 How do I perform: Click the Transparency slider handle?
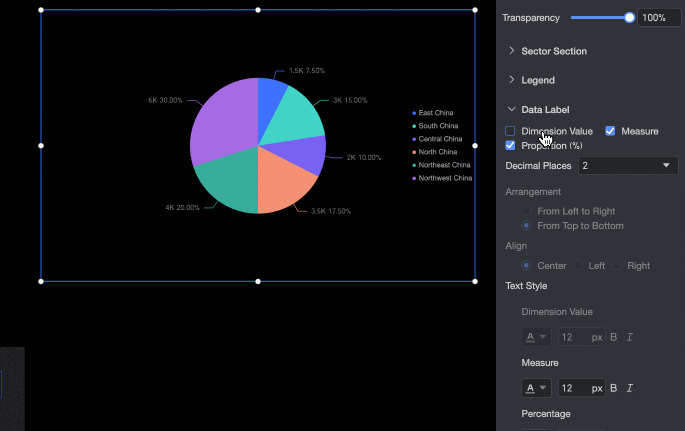click(x=629, y=17)
